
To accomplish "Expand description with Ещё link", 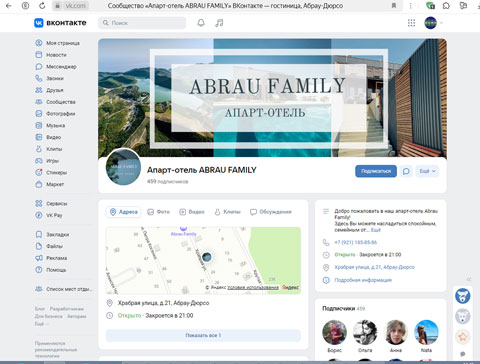I will point(376,230).
